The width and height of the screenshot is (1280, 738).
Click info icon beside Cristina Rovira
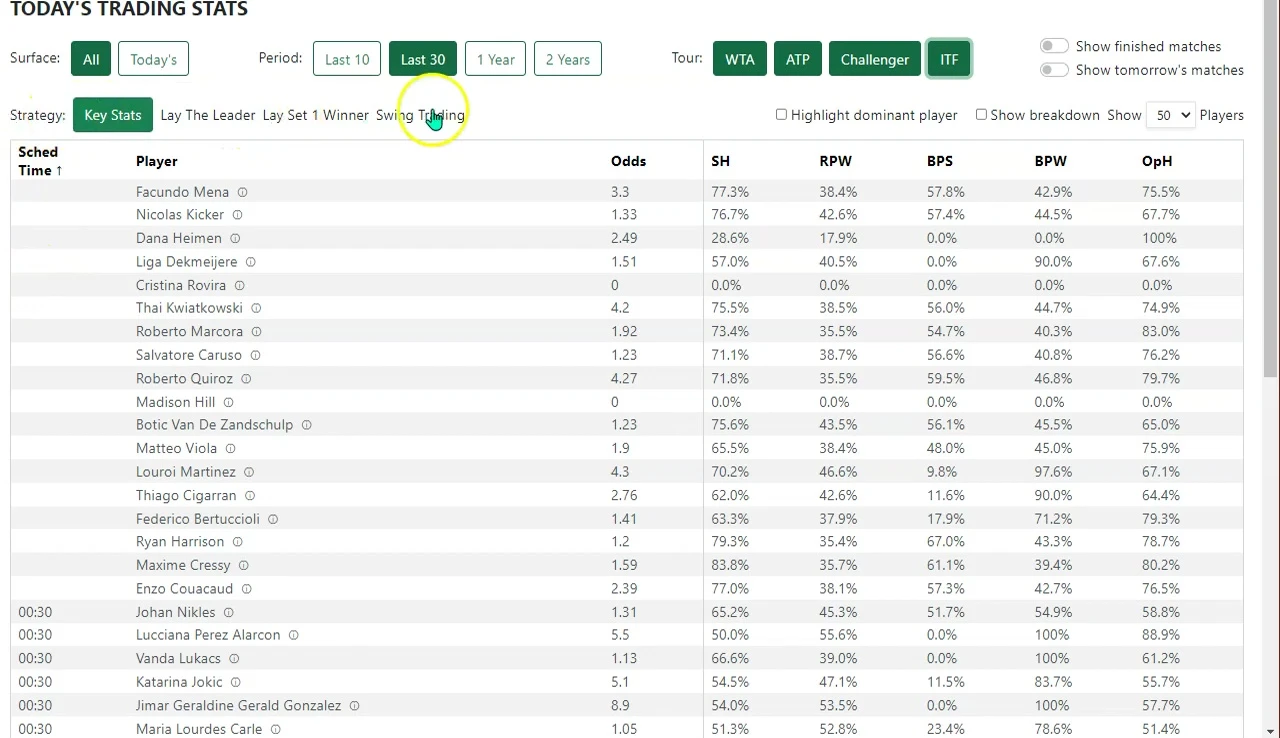click(239, 285)
